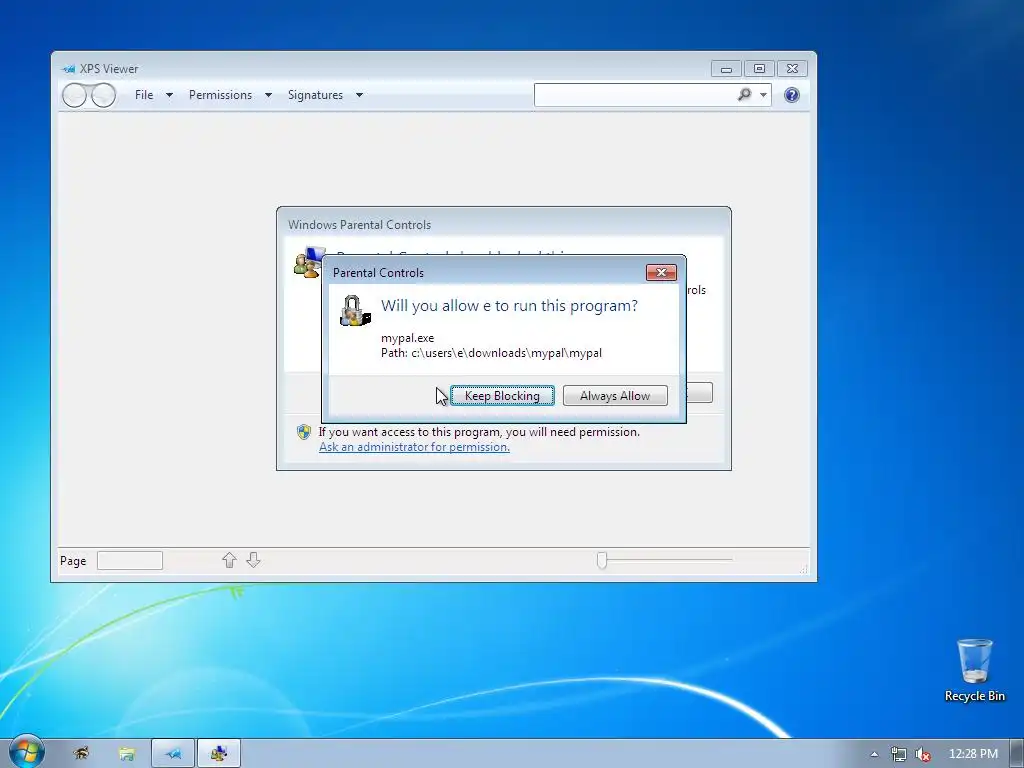Click the magnifier search icon in XPS Viewer
1024x768 pixels.
point(744,95)
